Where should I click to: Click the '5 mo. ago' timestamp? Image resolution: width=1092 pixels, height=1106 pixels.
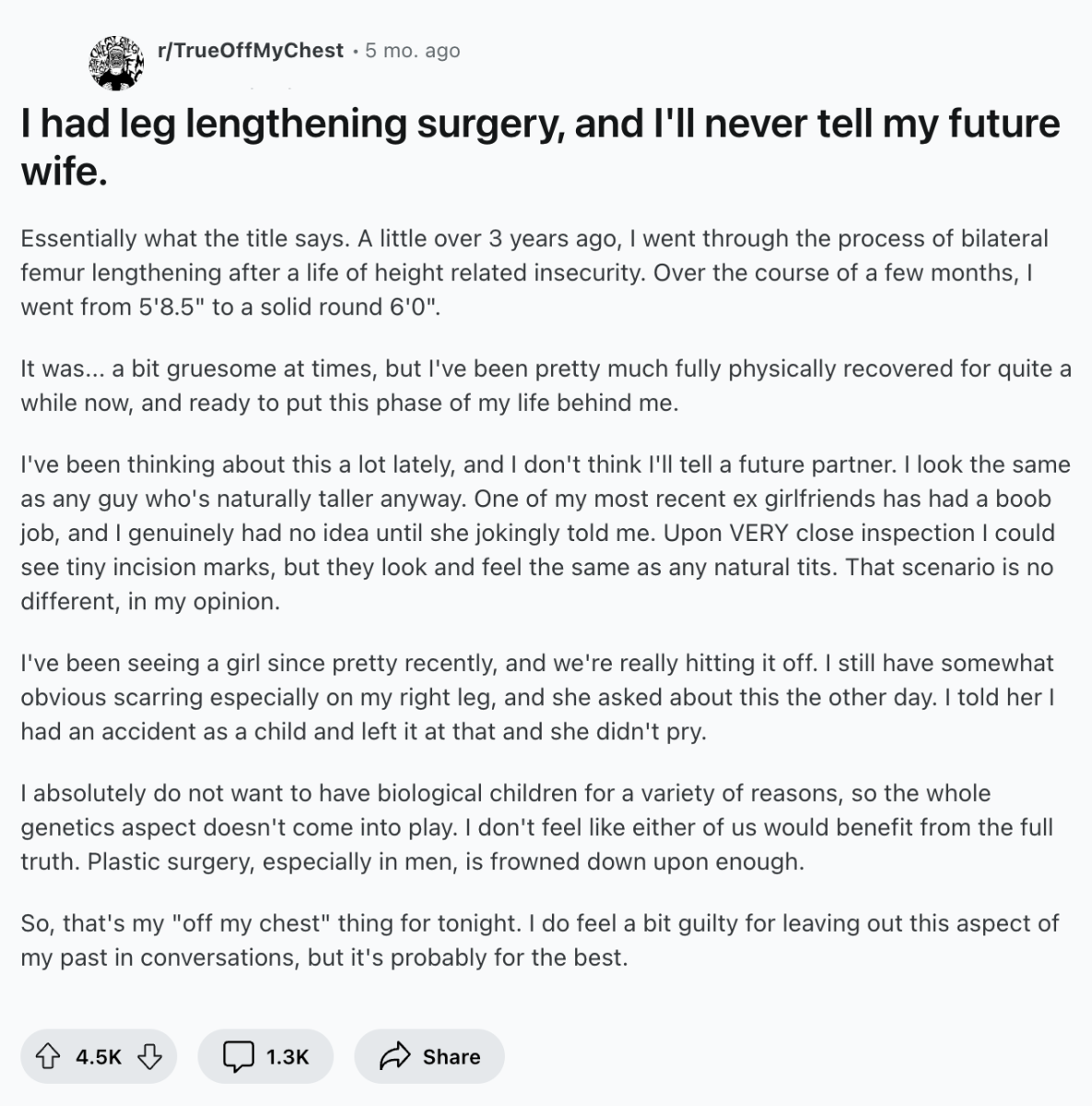(x=412, y=50)
